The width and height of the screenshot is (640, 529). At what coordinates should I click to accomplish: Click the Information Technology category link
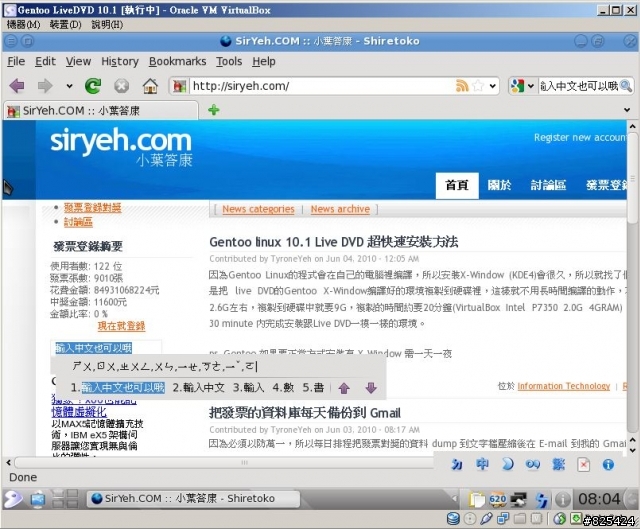point(563,386)
